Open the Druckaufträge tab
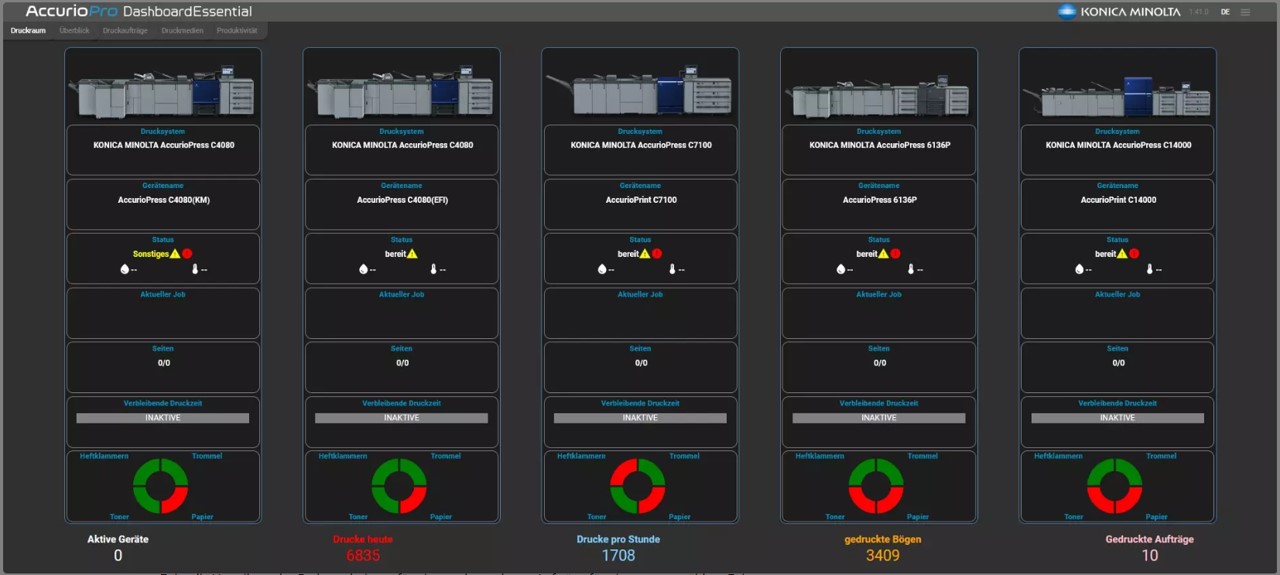The width and height of the screenshot is (1280, 575). click(x=125, y=31)
